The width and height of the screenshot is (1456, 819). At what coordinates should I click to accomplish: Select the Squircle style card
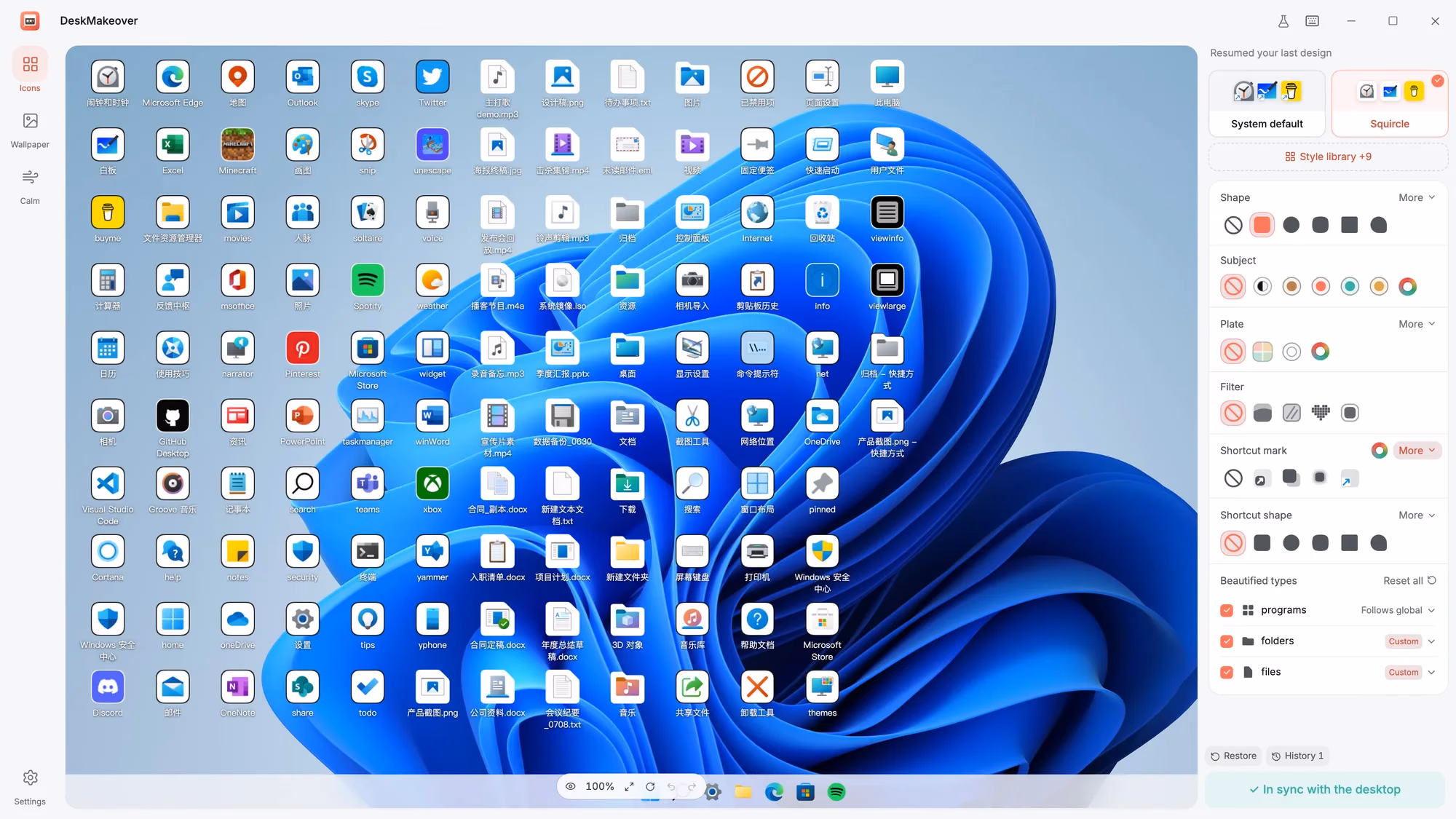[x=1389, y=103]
